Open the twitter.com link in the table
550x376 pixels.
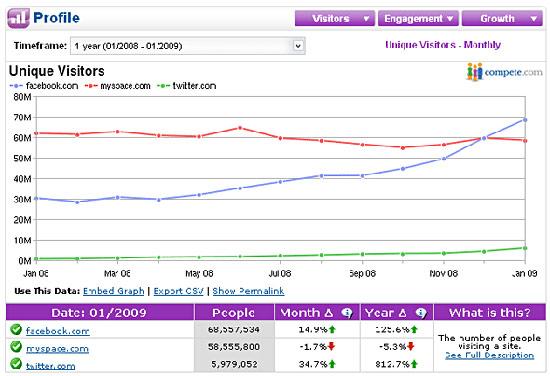(51, 366)
